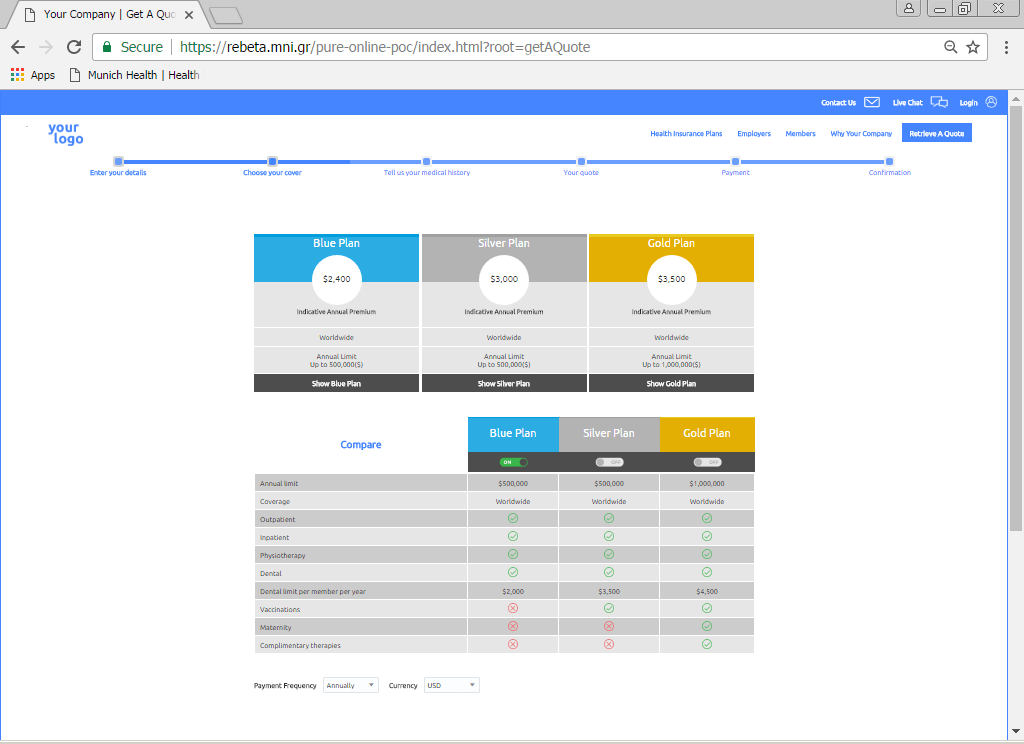Screen dimensions: 1024x744
Task: Select the Employers navigation item
Action: (x=754, y=133)
